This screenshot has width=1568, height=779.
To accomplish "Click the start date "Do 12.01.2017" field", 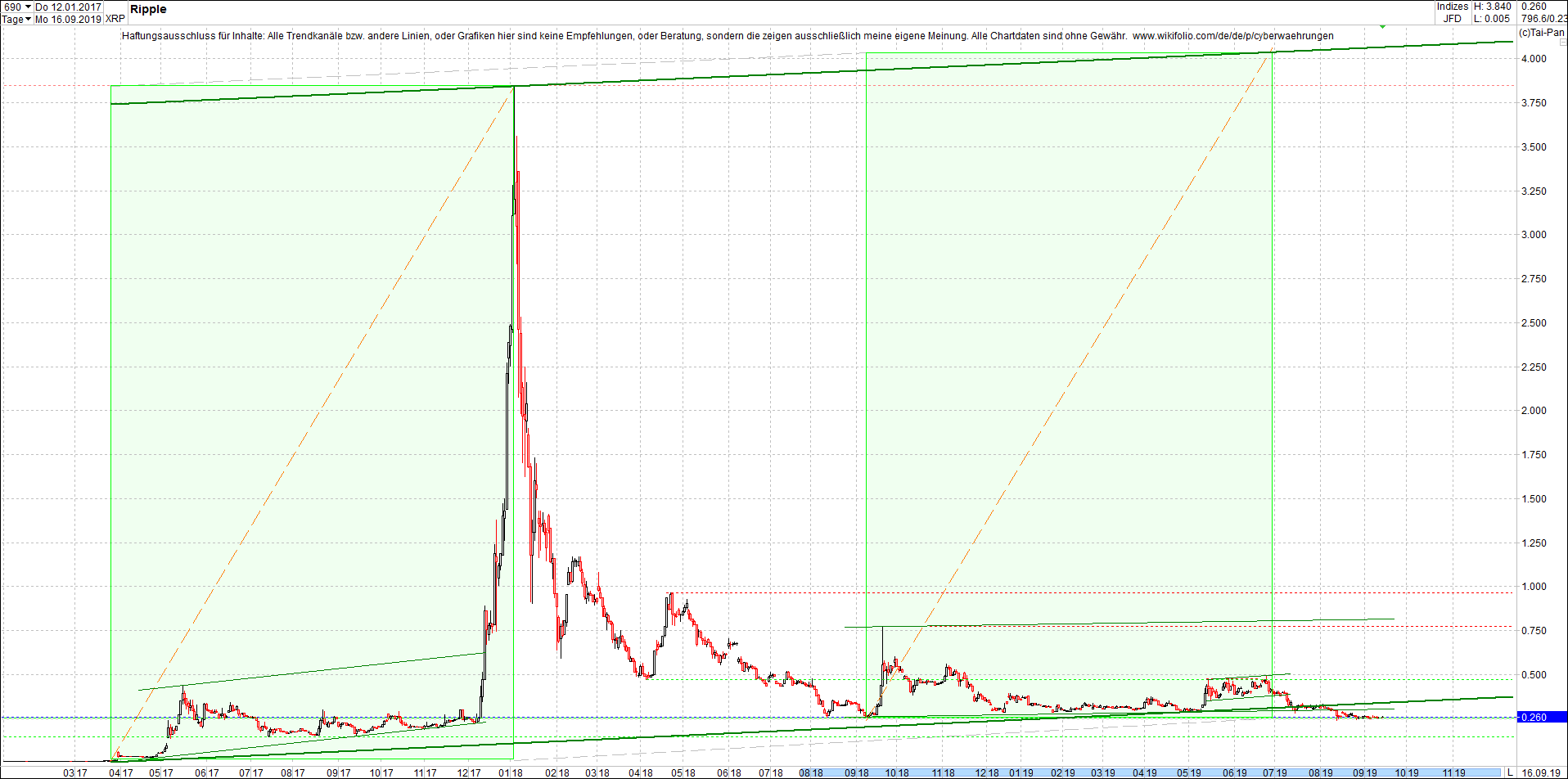I will (x=70, y=6).
